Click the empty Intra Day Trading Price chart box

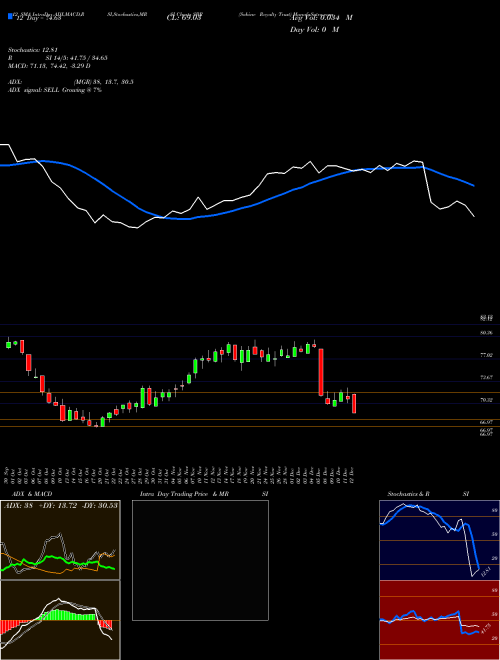tap(200, 560)
